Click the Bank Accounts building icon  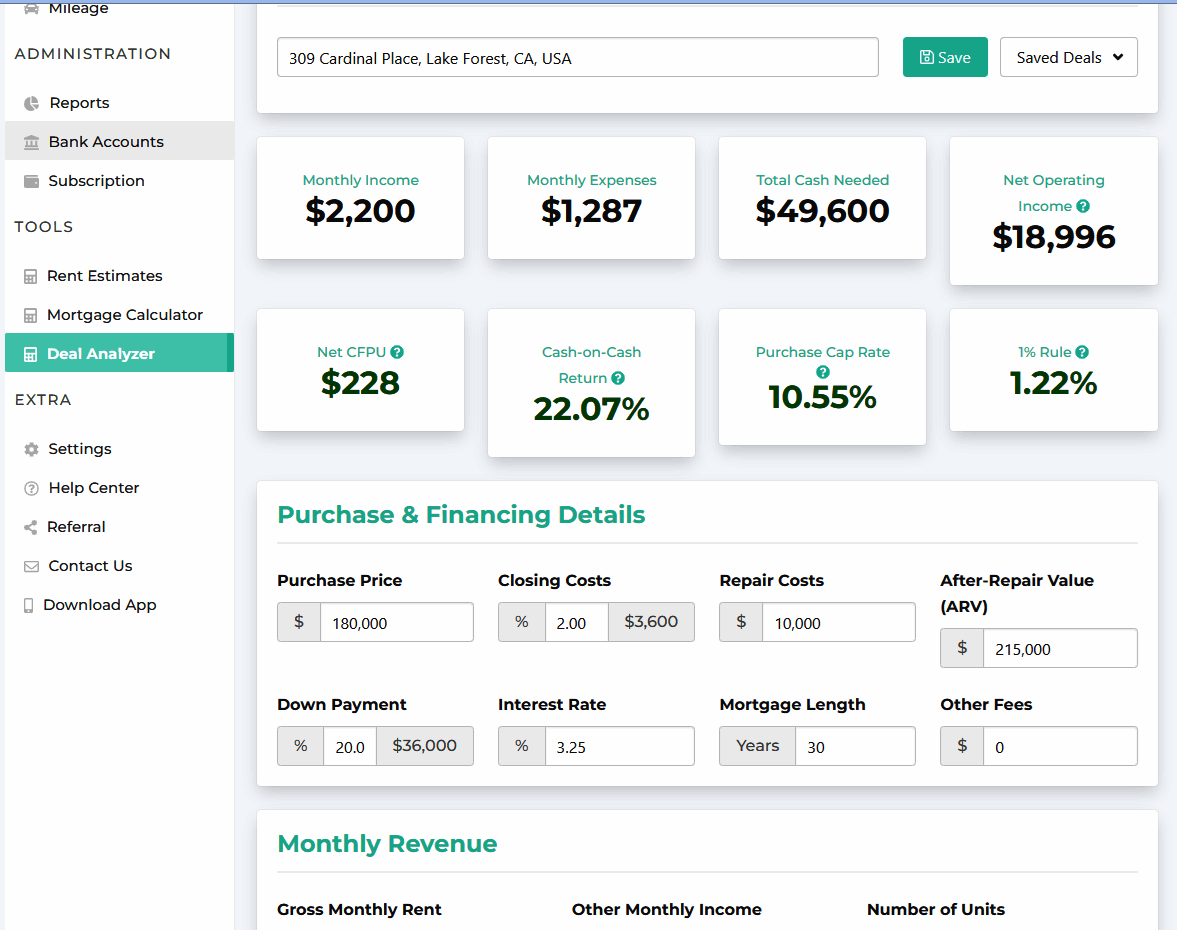(x=31, y=142)
